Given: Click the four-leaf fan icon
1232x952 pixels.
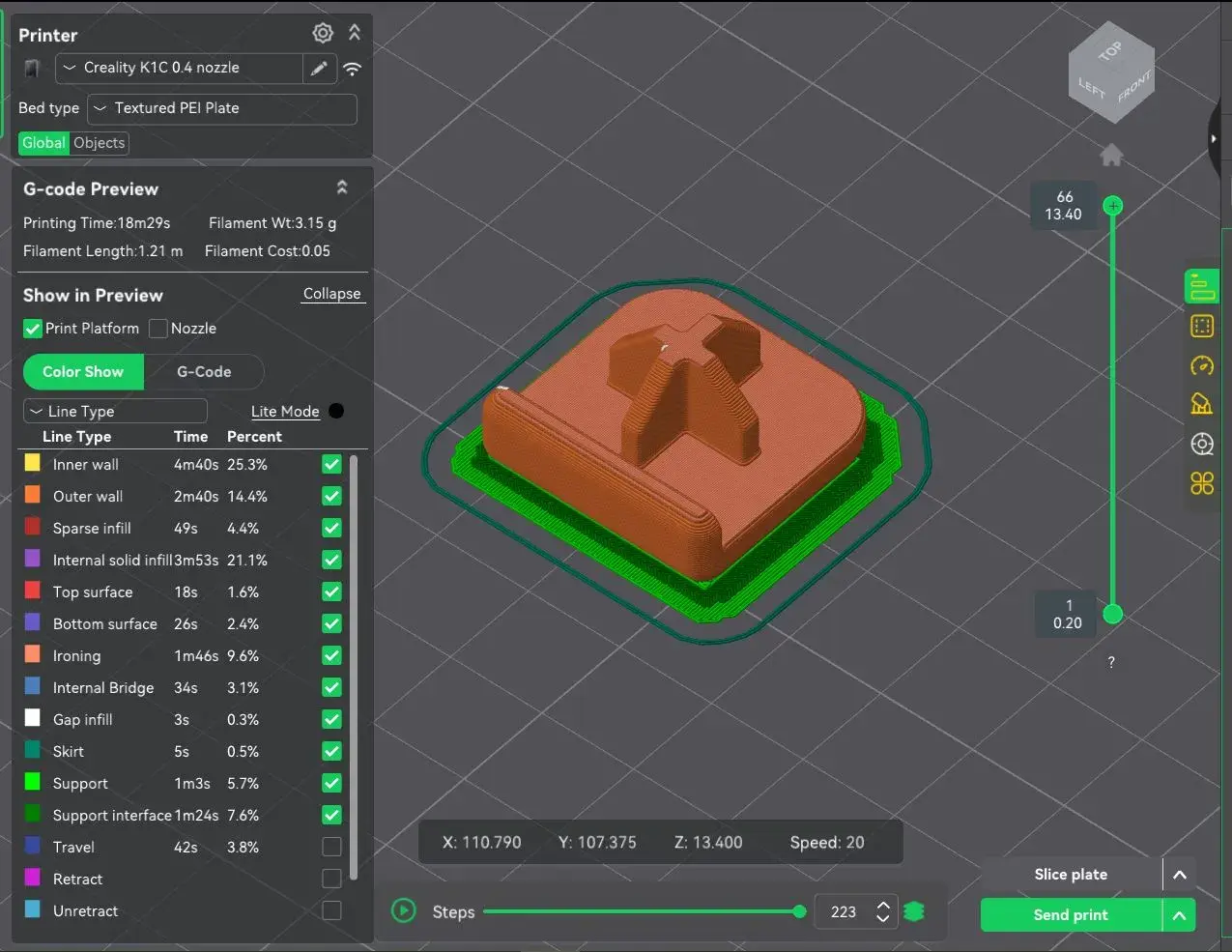Looking at the screenshot, I should click(1202, 483).
